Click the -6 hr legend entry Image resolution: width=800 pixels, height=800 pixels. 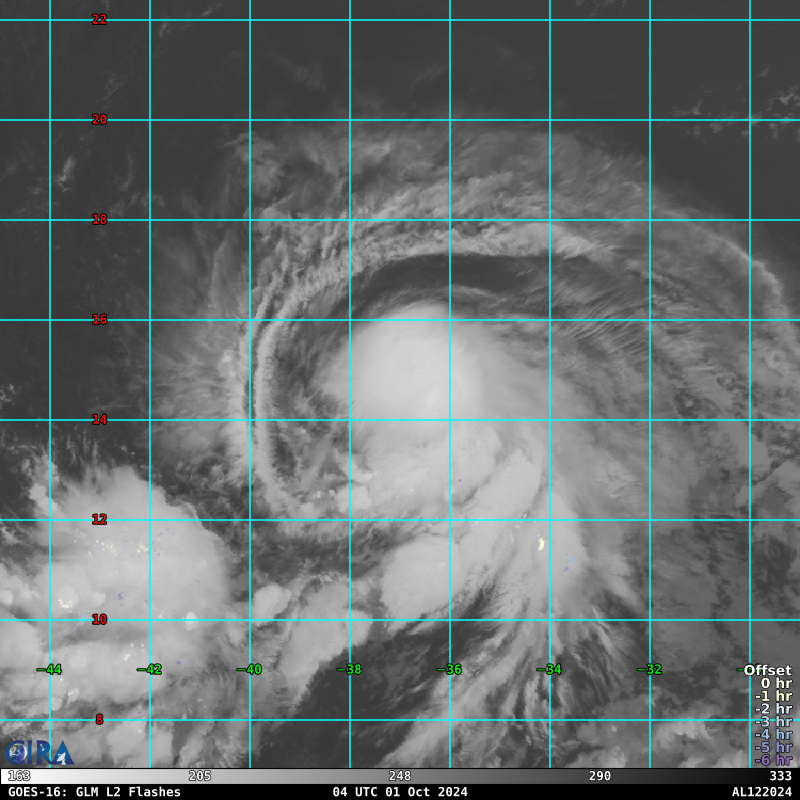pos(773,760)
